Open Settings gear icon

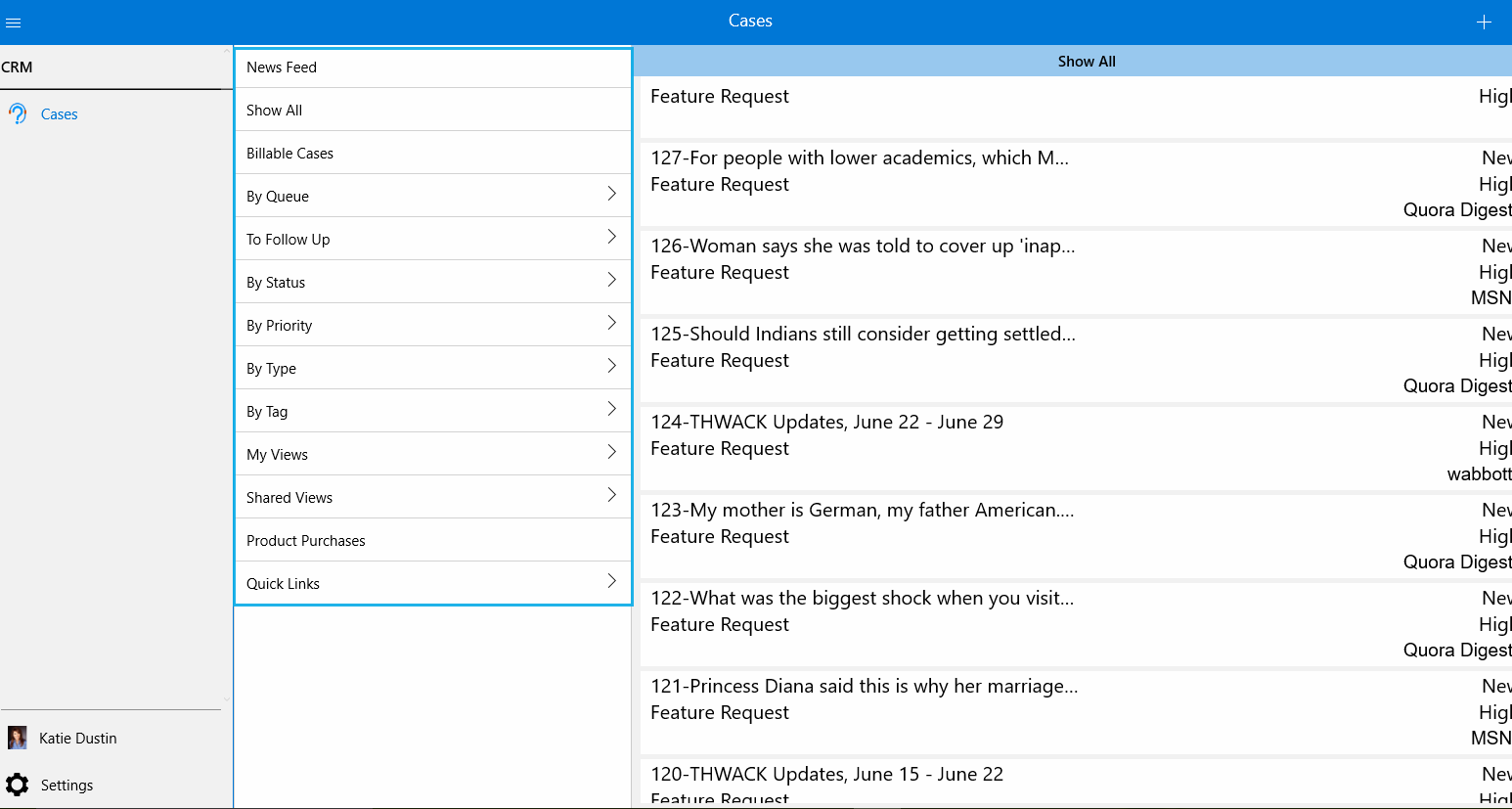pos(18,785)
